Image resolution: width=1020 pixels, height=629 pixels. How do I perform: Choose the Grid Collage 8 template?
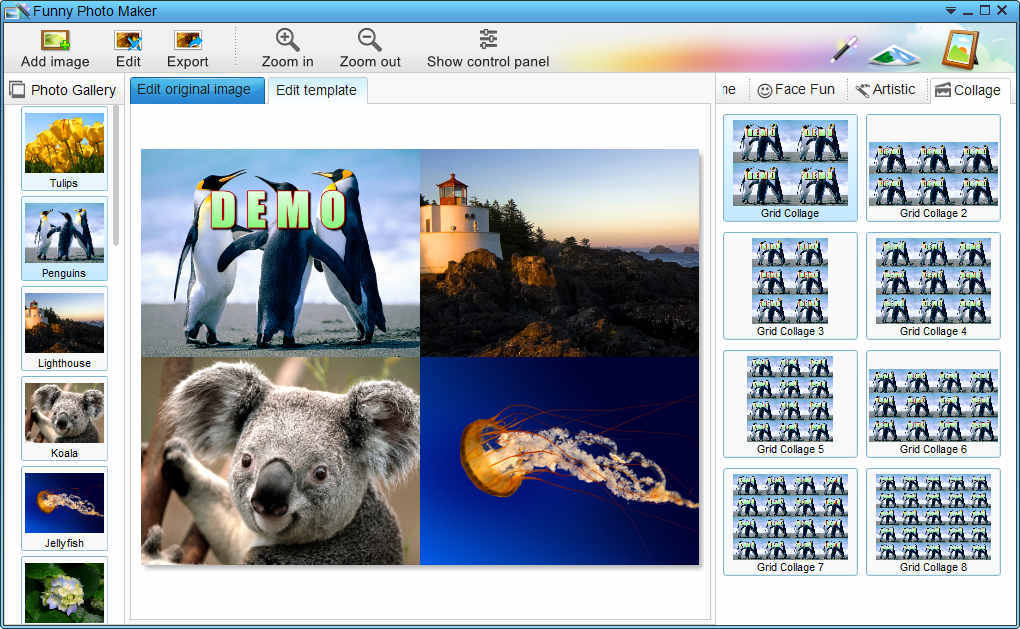(x=933, y=522)
